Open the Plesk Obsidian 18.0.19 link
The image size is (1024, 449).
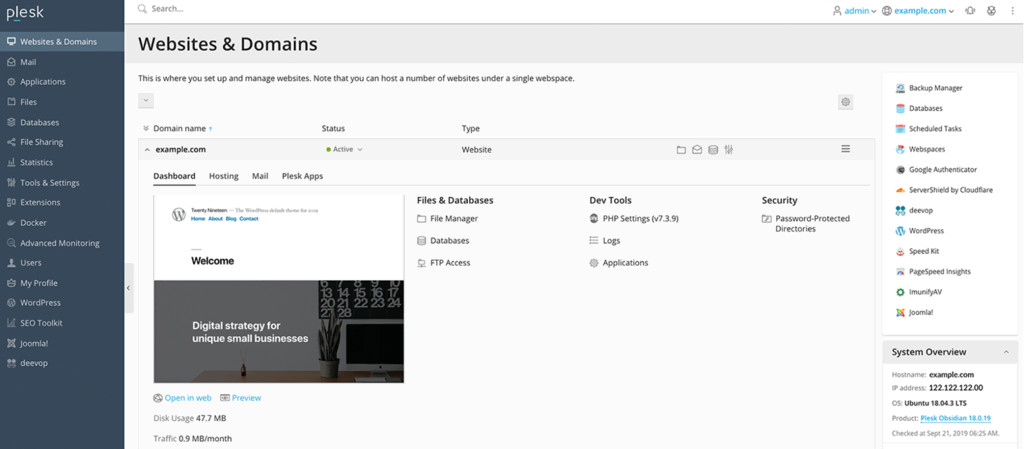coord(955,418)
